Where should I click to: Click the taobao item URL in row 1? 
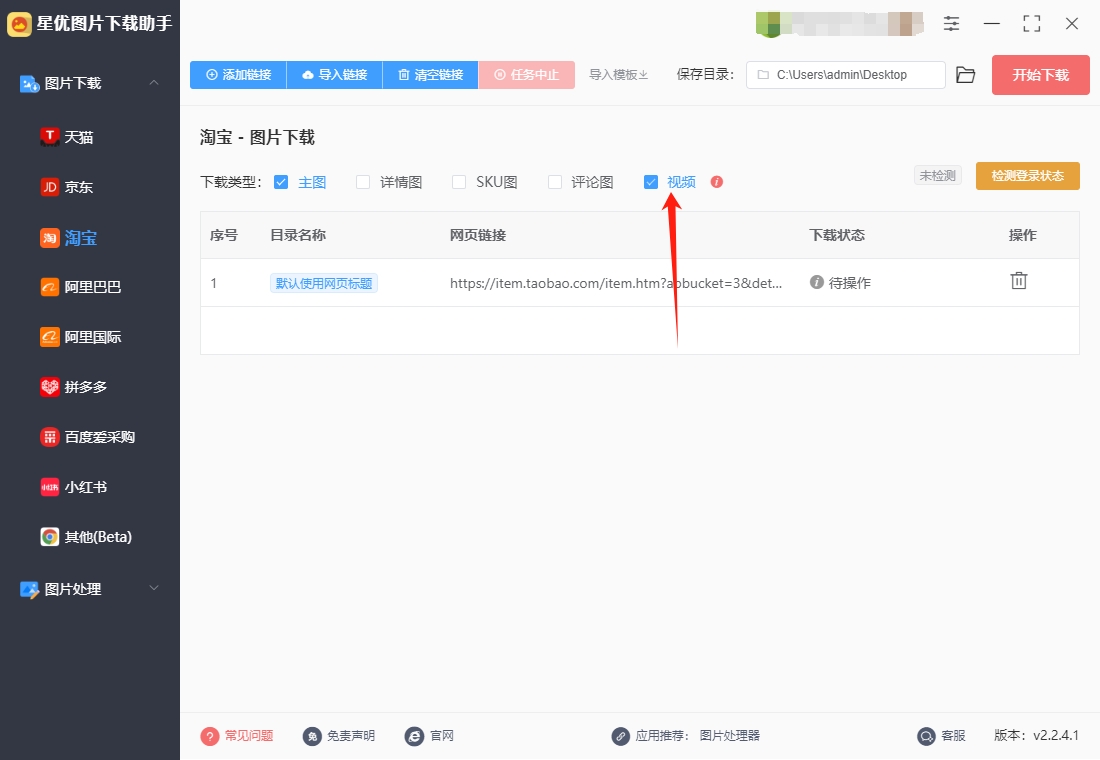(615, 283)
